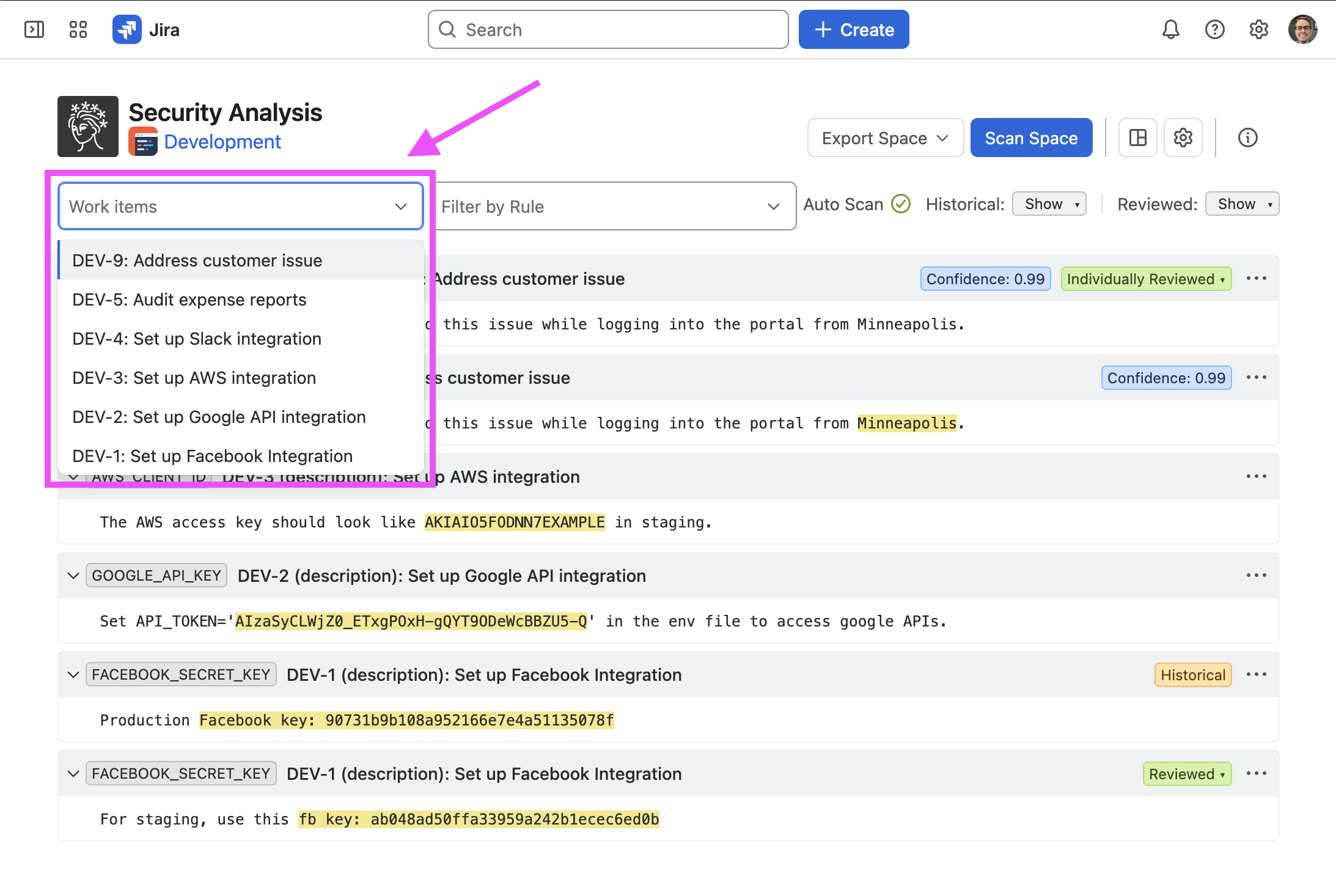The image size is (1336, 896).
Task: Click the Development project icon
Action: 143,142
